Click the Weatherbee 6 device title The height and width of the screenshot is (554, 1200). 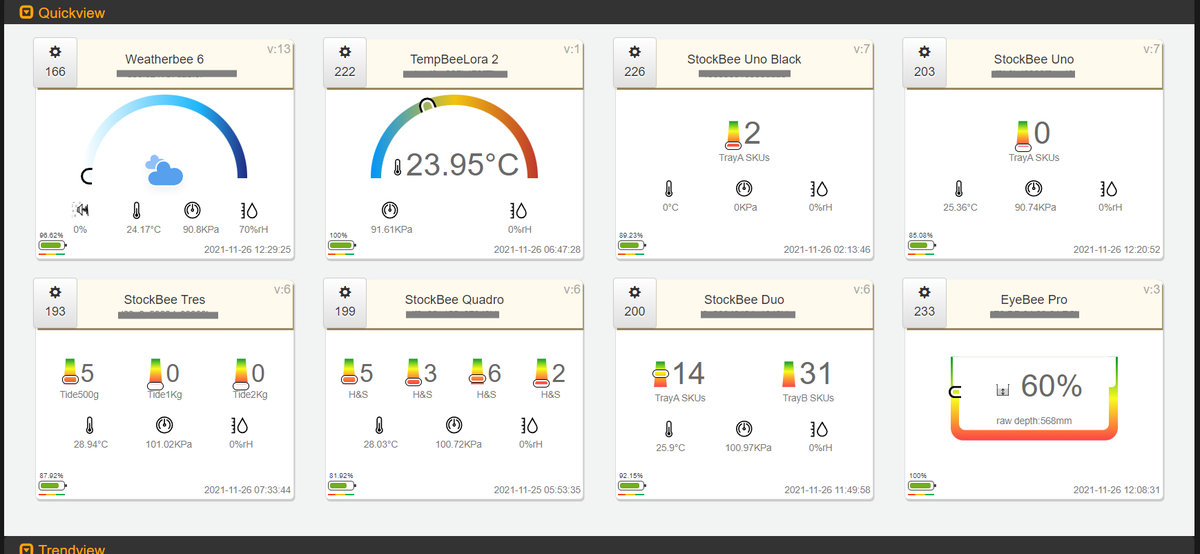tap(165, 59)
